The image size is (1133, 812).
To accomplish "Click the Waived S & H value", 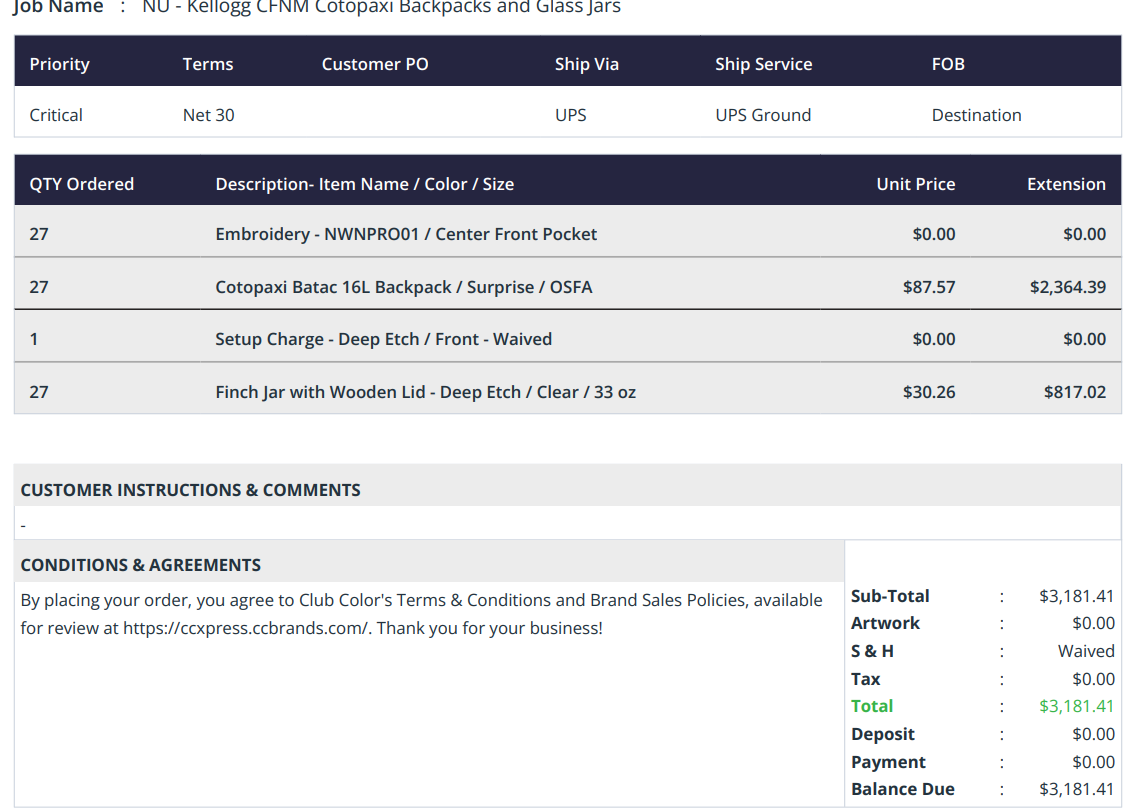I will pos(1085,651).
